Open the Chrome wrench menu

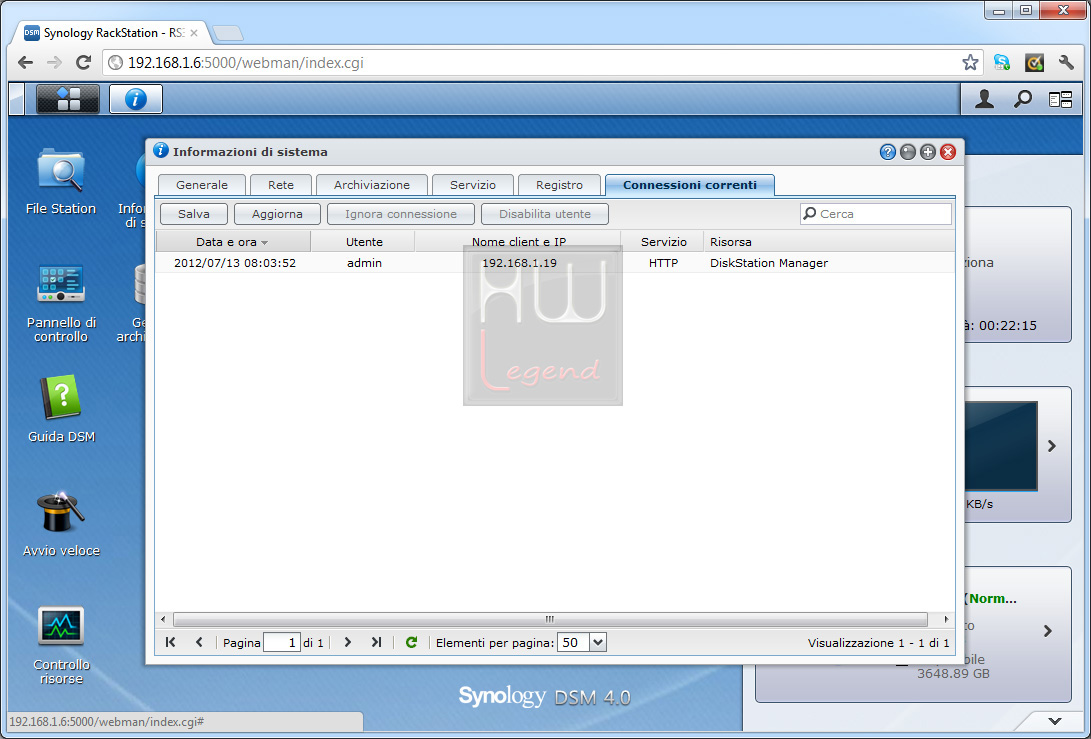(x=1066, y=63)
